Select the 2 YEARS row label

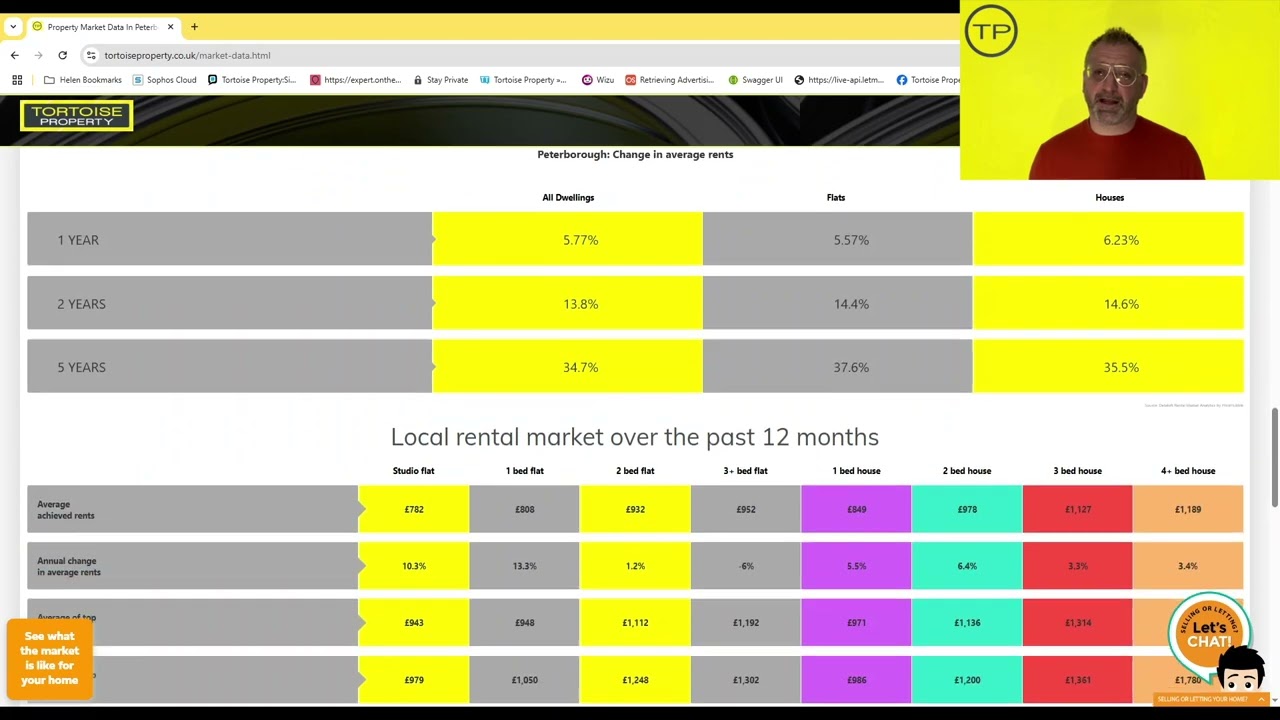pyautogui.click(x=81, y=304)
